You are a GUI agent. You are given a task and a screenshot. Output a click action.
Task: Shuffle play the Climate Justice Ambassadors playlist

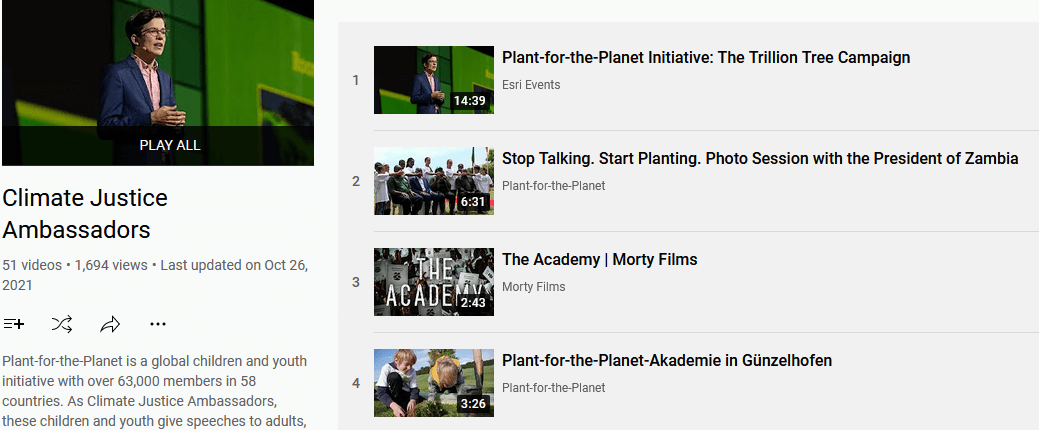click(x=62, y=324)
